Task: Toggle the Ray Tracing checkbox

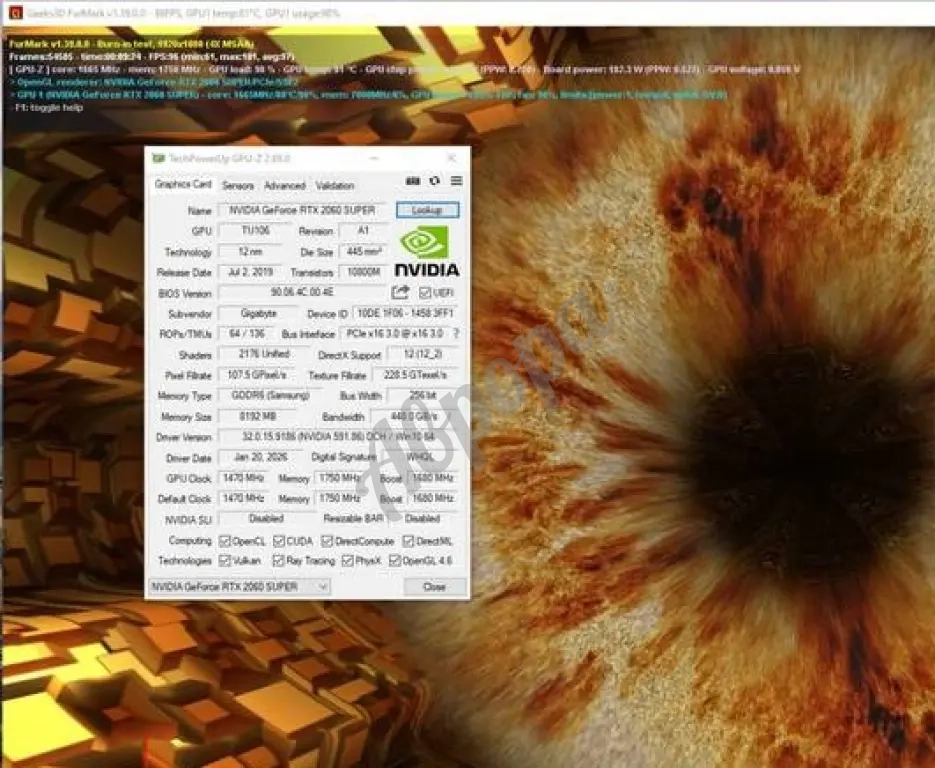Action: [x=278, y=560]
